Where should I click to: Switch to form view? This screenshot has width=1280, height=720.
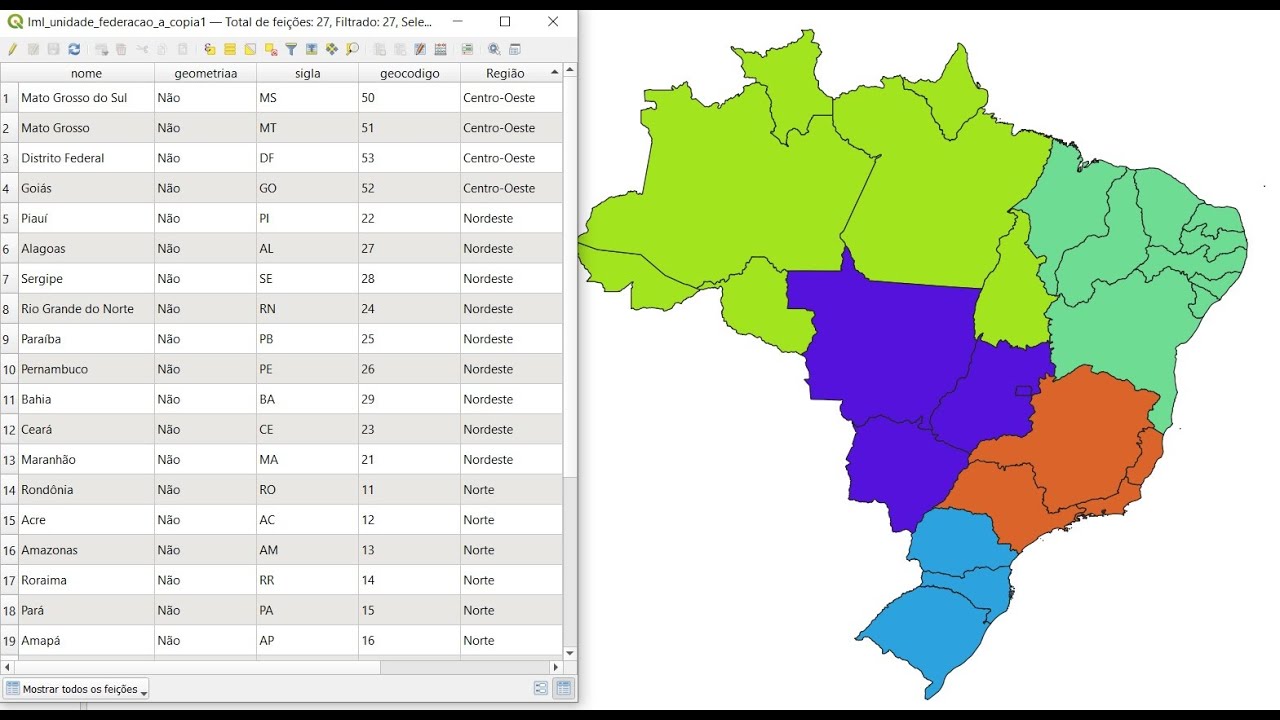coord(541,688)
